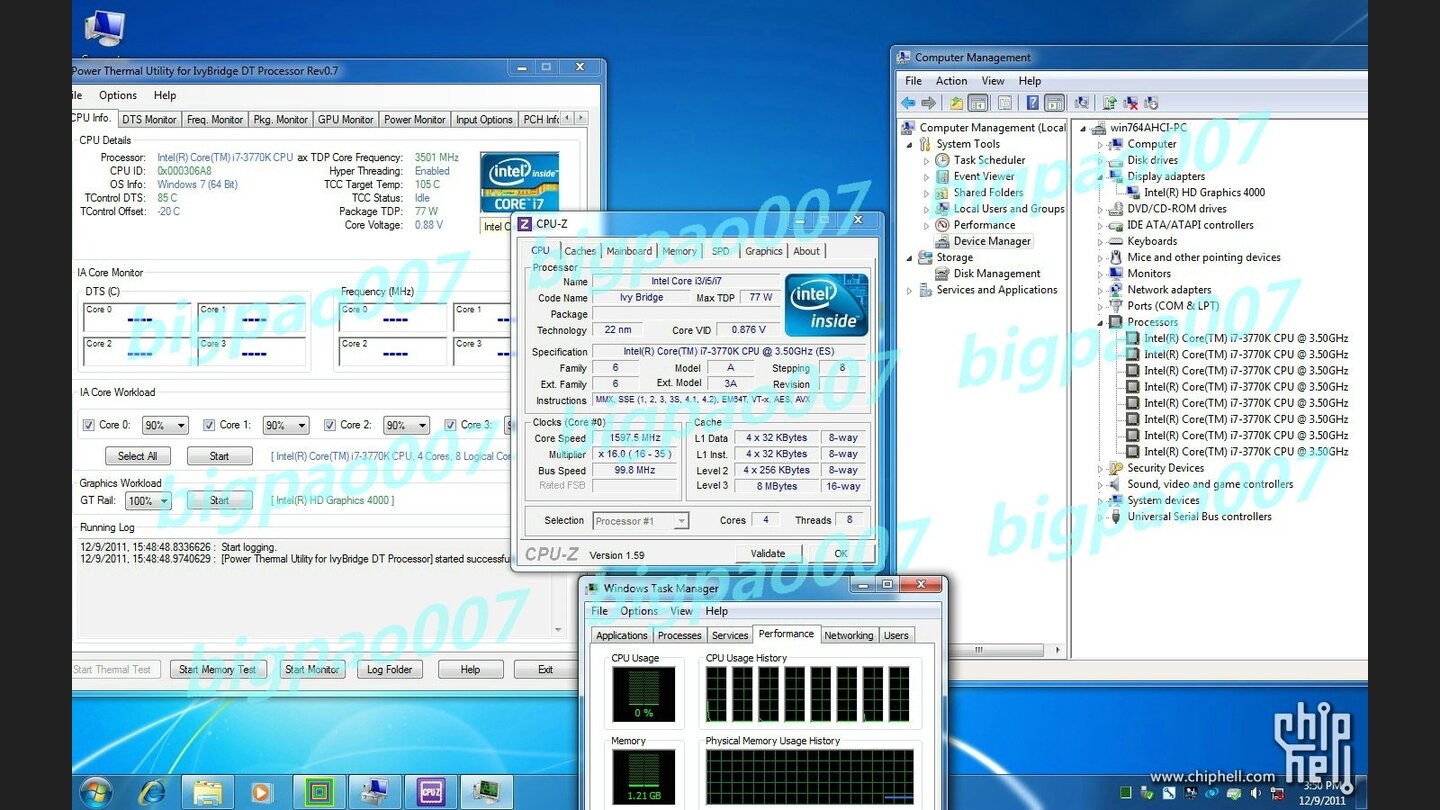Screen dimensions: 1440x810
Task: Open Mainboard tab in CPU-Z
Action: (629, 251)
